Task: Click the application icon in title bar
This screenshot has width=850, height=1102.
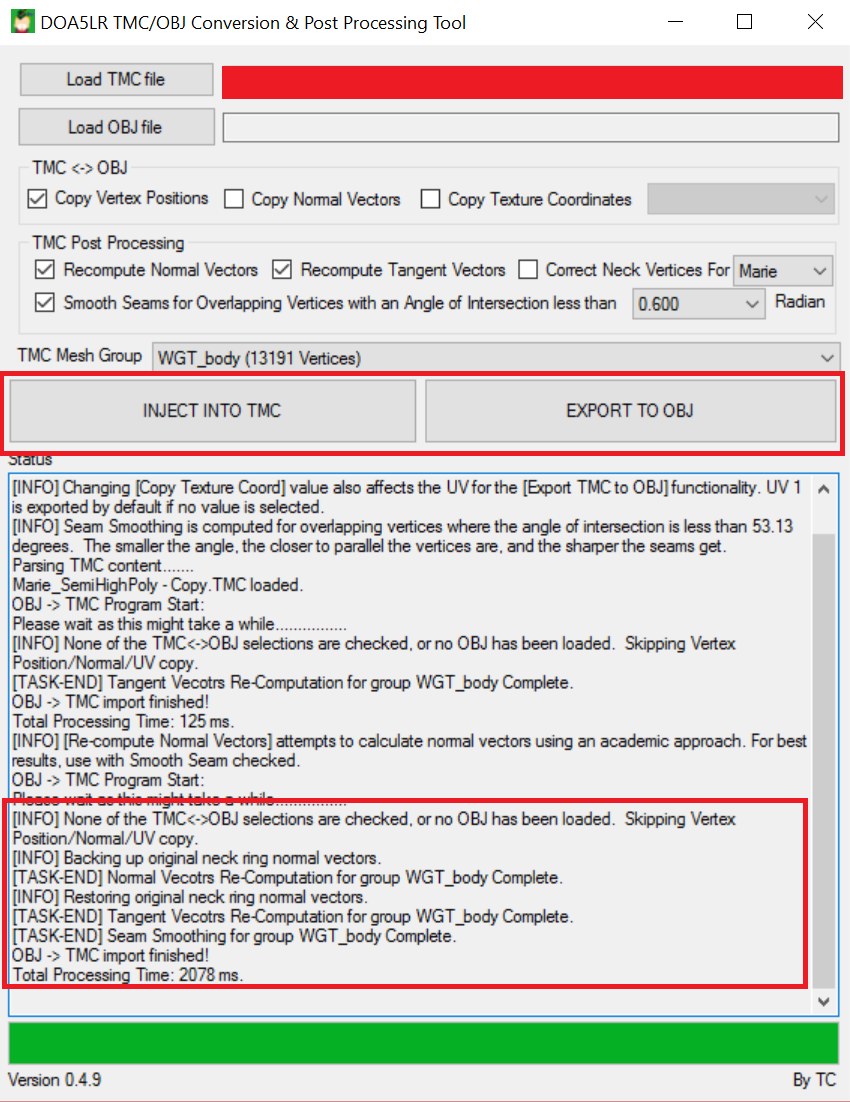Action: pos(21,22)
